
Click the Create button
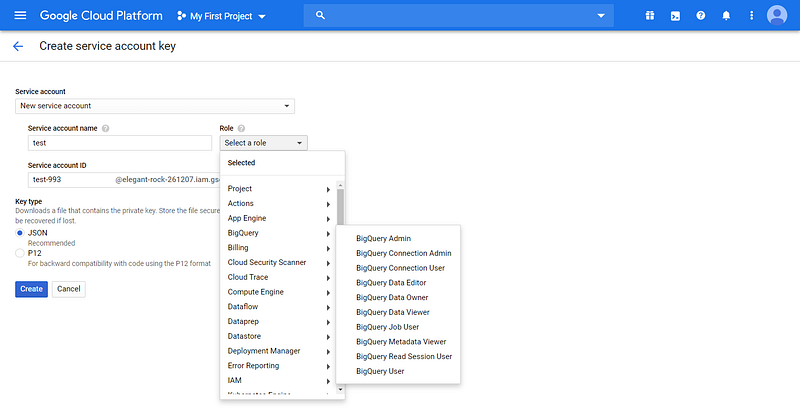pyautogui.click(x=32, y=289)
